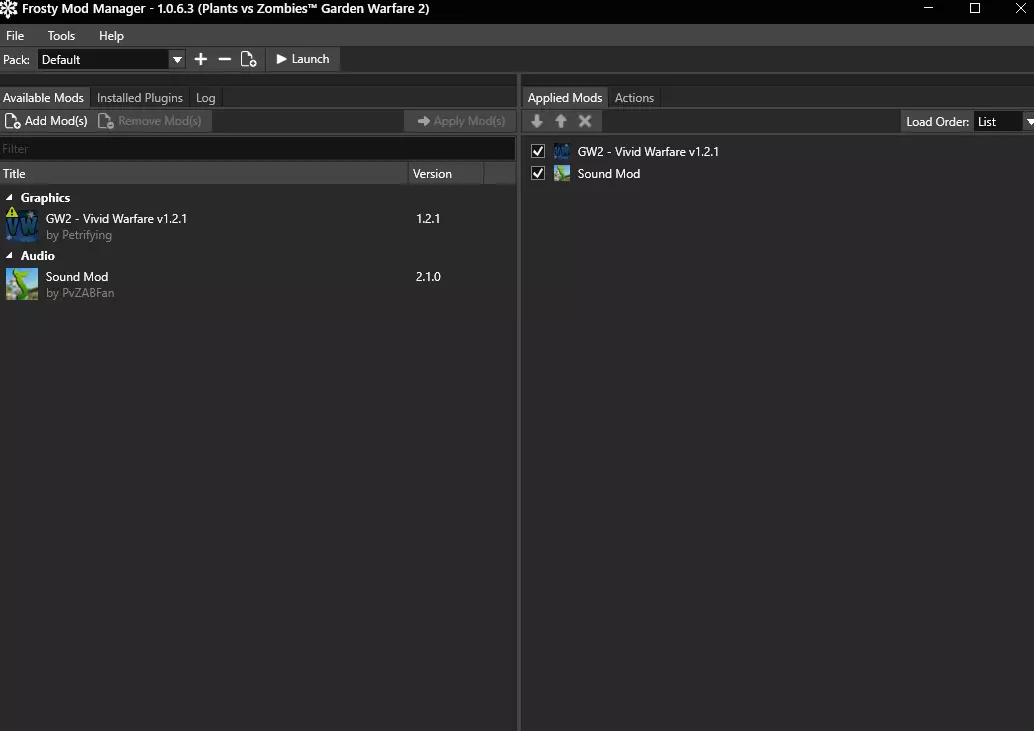Click into the Filter field
Viewport: 1034px width, 731px height.
point(258,149)
